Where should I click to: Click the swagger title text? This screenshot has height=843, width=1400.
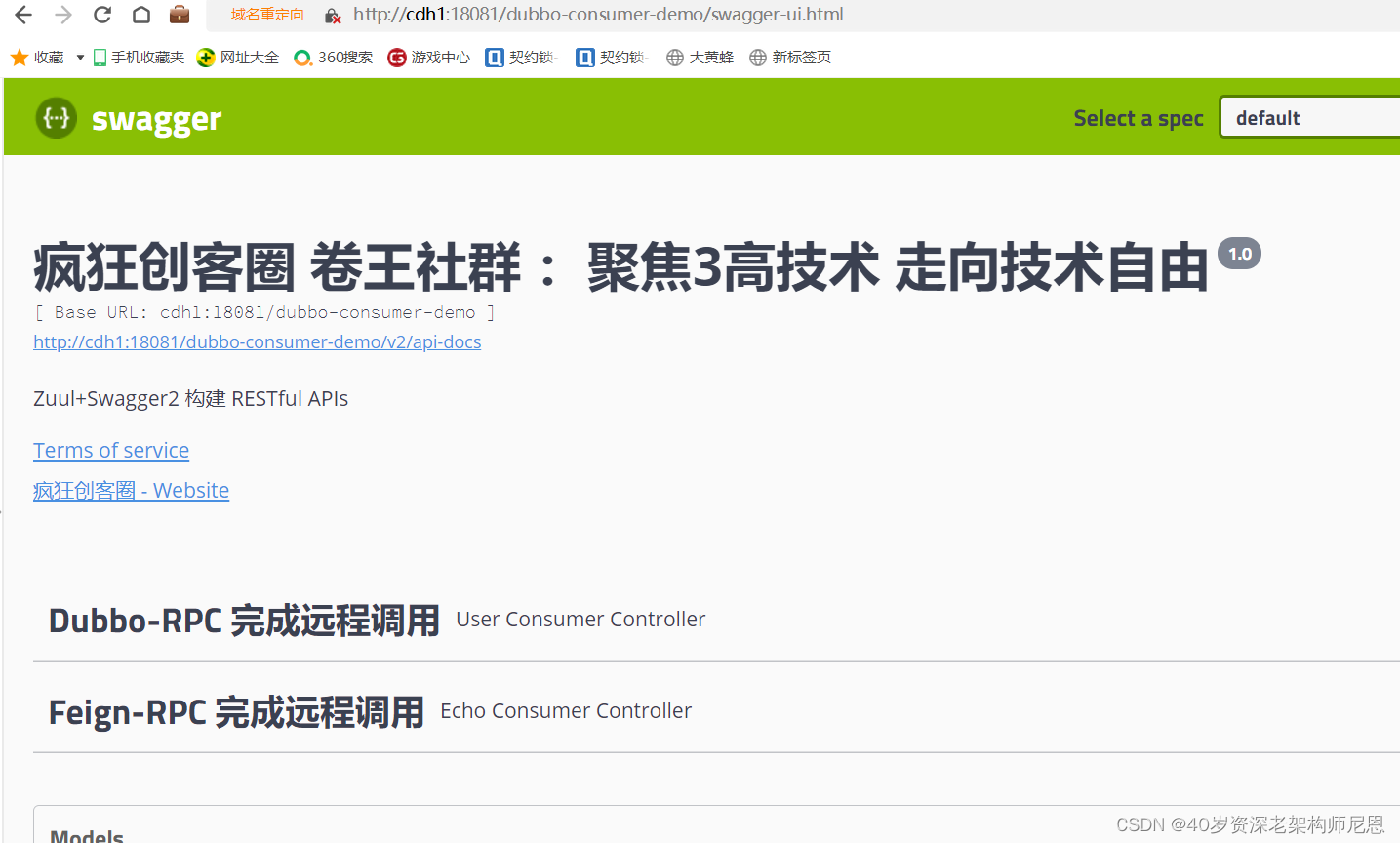[156, 119]
